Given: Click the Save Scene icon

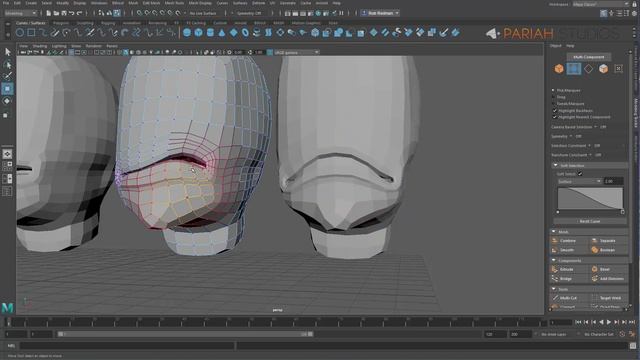Looking at the screenshot, I should click(64, 13).
